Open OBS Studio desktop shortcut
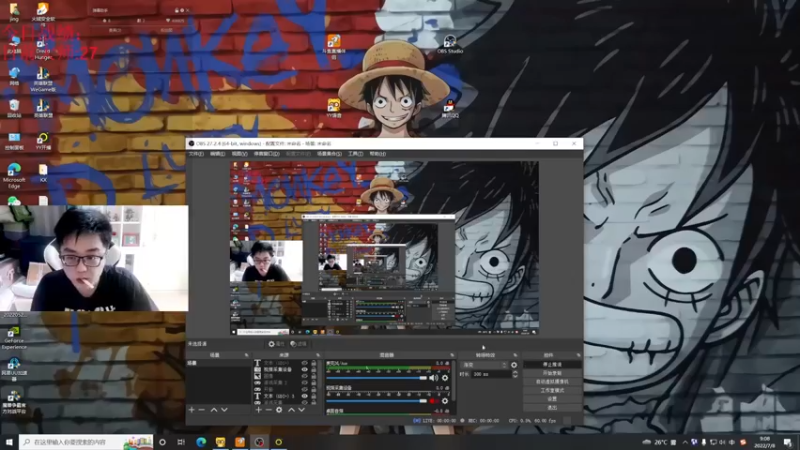 tap(449, 44)
